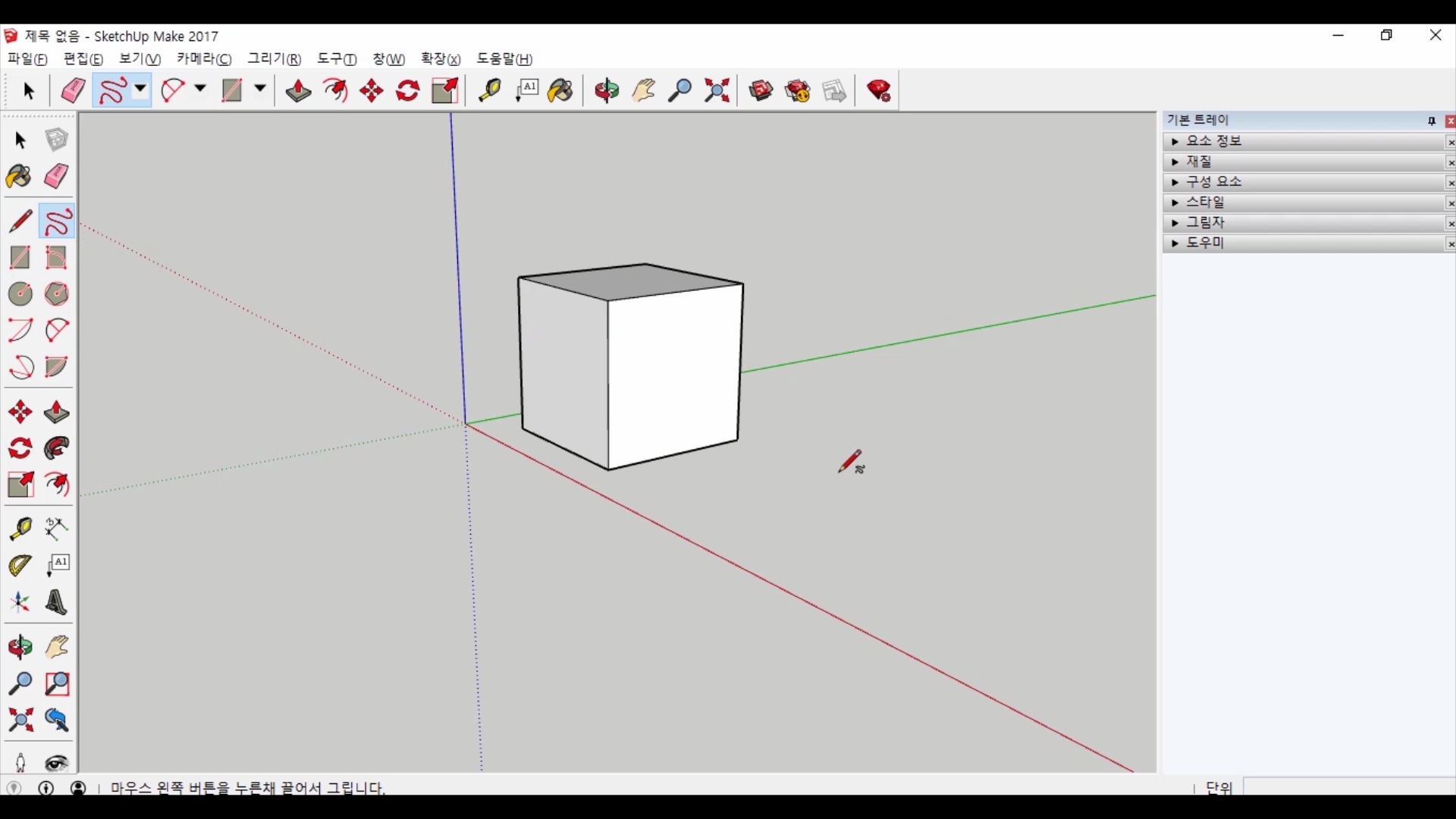Open the 그리기 menu
The height and width of the screenshot is (819, 1456).
click(274, 59)
